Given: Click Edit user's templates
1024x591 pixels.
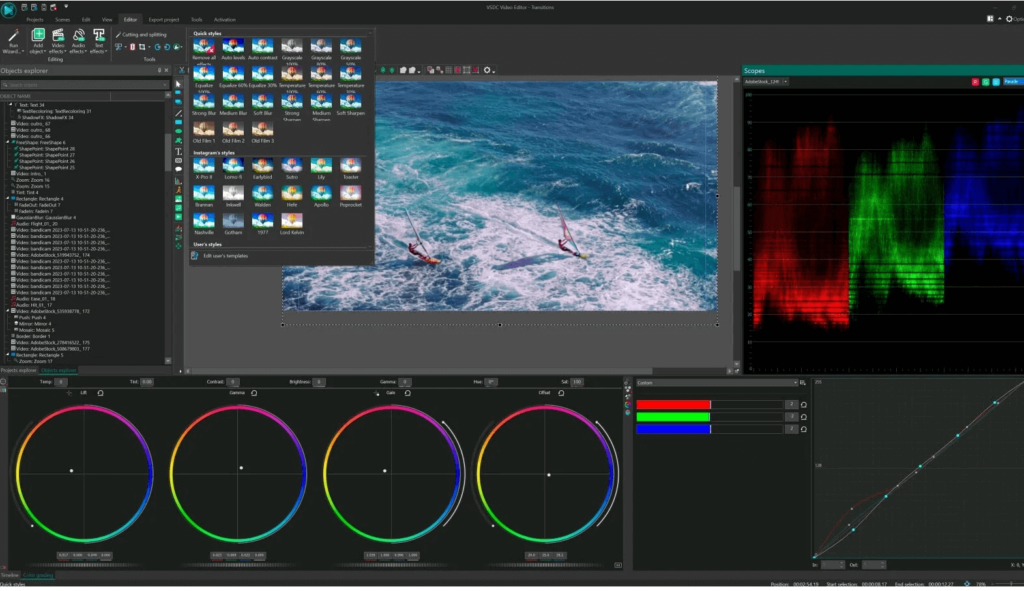Looking at the screenshot, I should [224, 256].
